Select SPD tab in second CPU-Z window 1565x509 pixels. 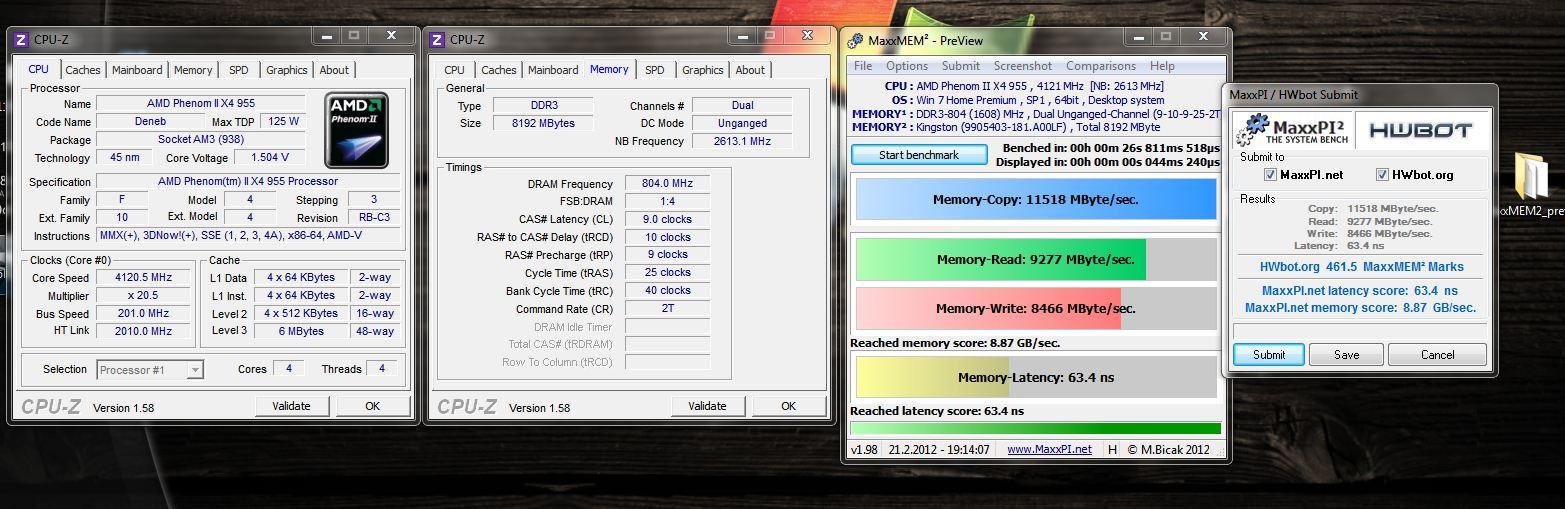(655, 70)
